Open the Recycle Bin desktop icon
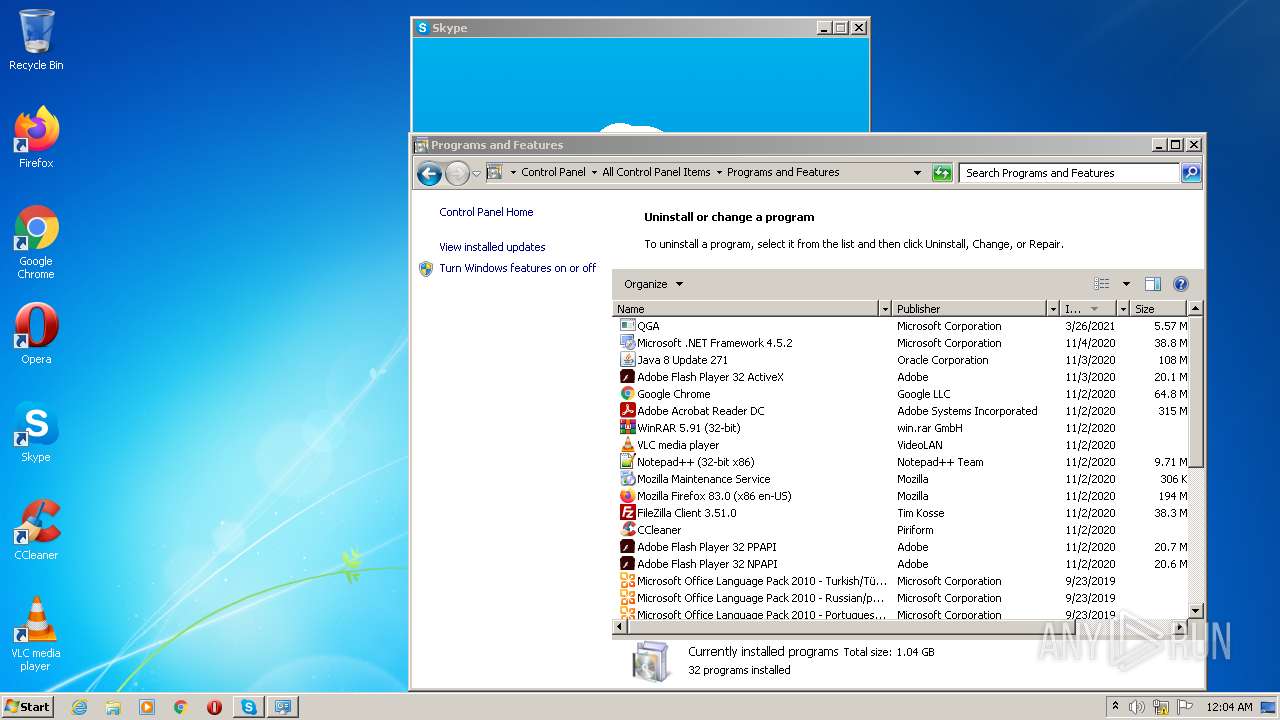1280x720 pixels. click(x=36, y=40)
